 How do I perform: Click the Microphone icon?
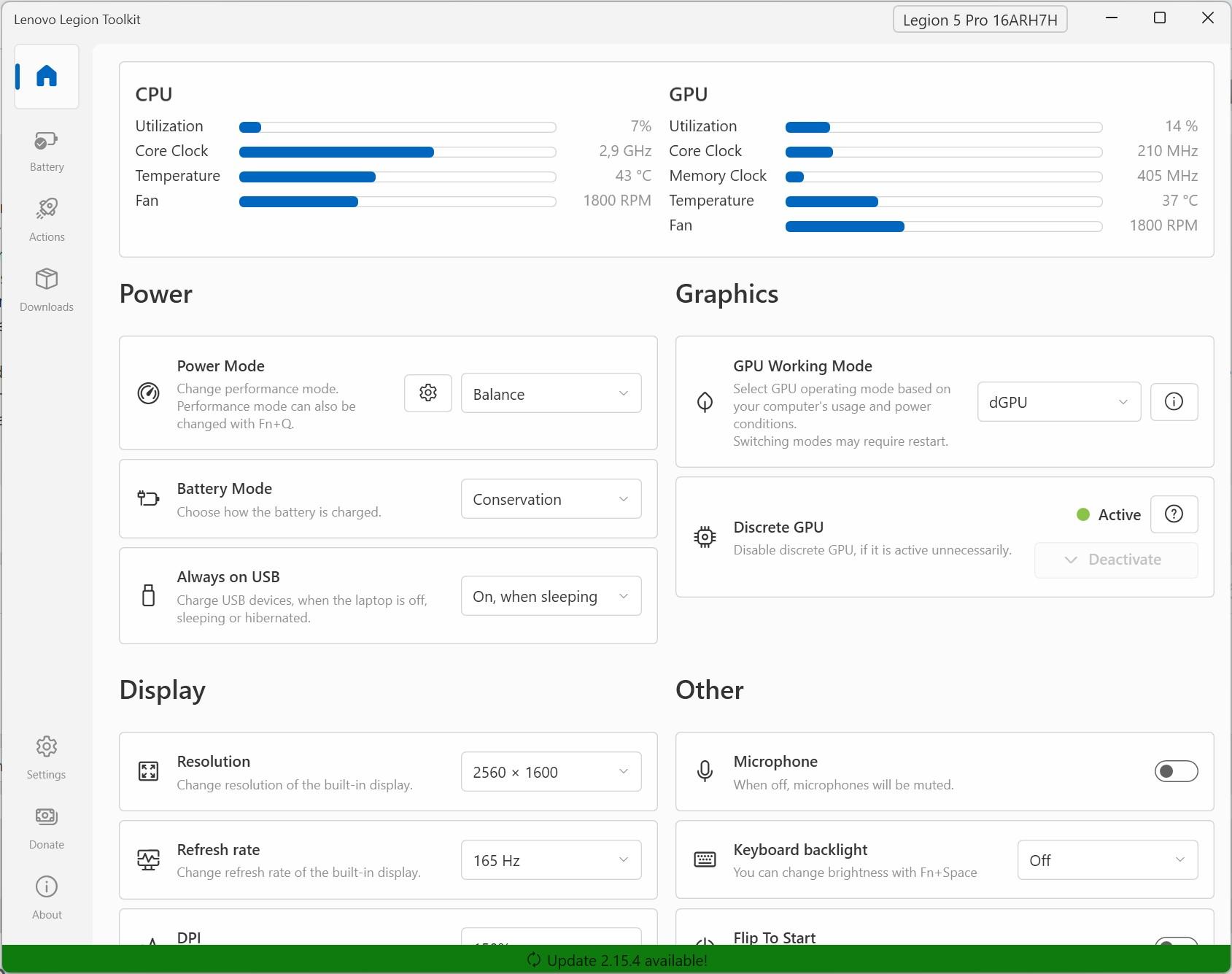705,771
